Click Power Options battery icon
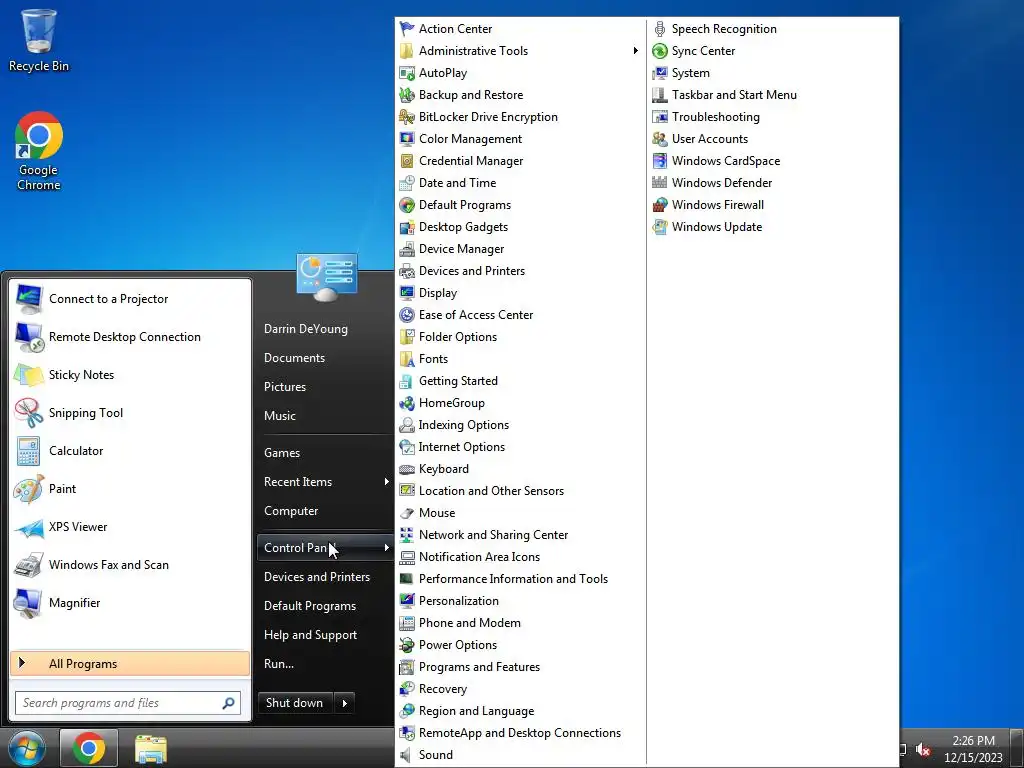 tap(407, 645)
